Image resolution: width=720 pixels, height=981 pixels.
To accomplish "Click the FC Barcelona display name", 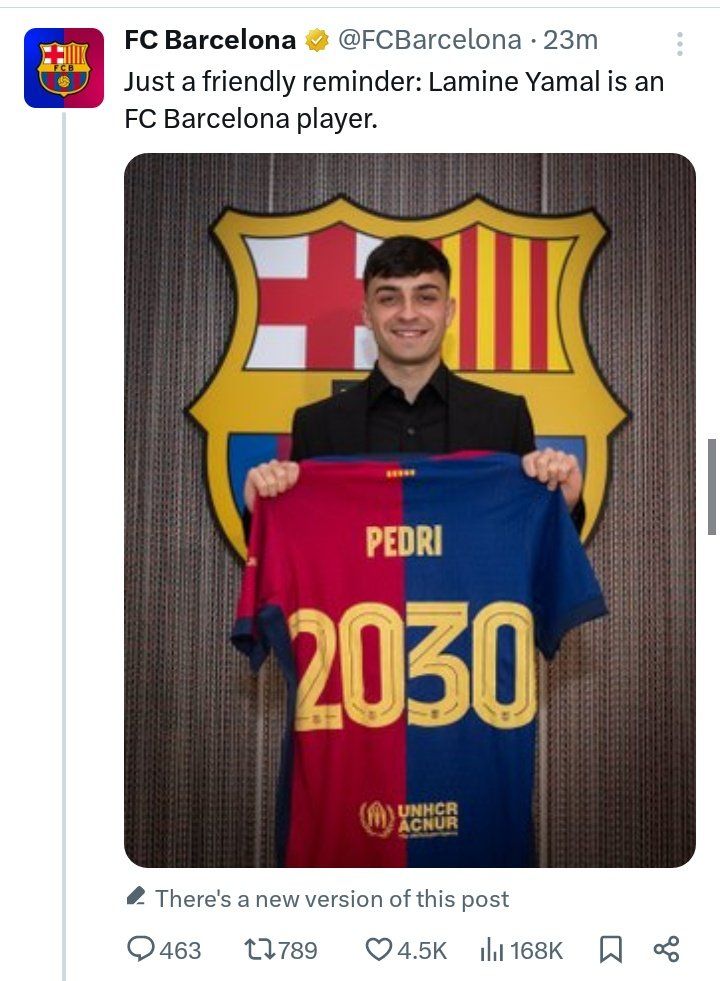I will click(210, 40).
